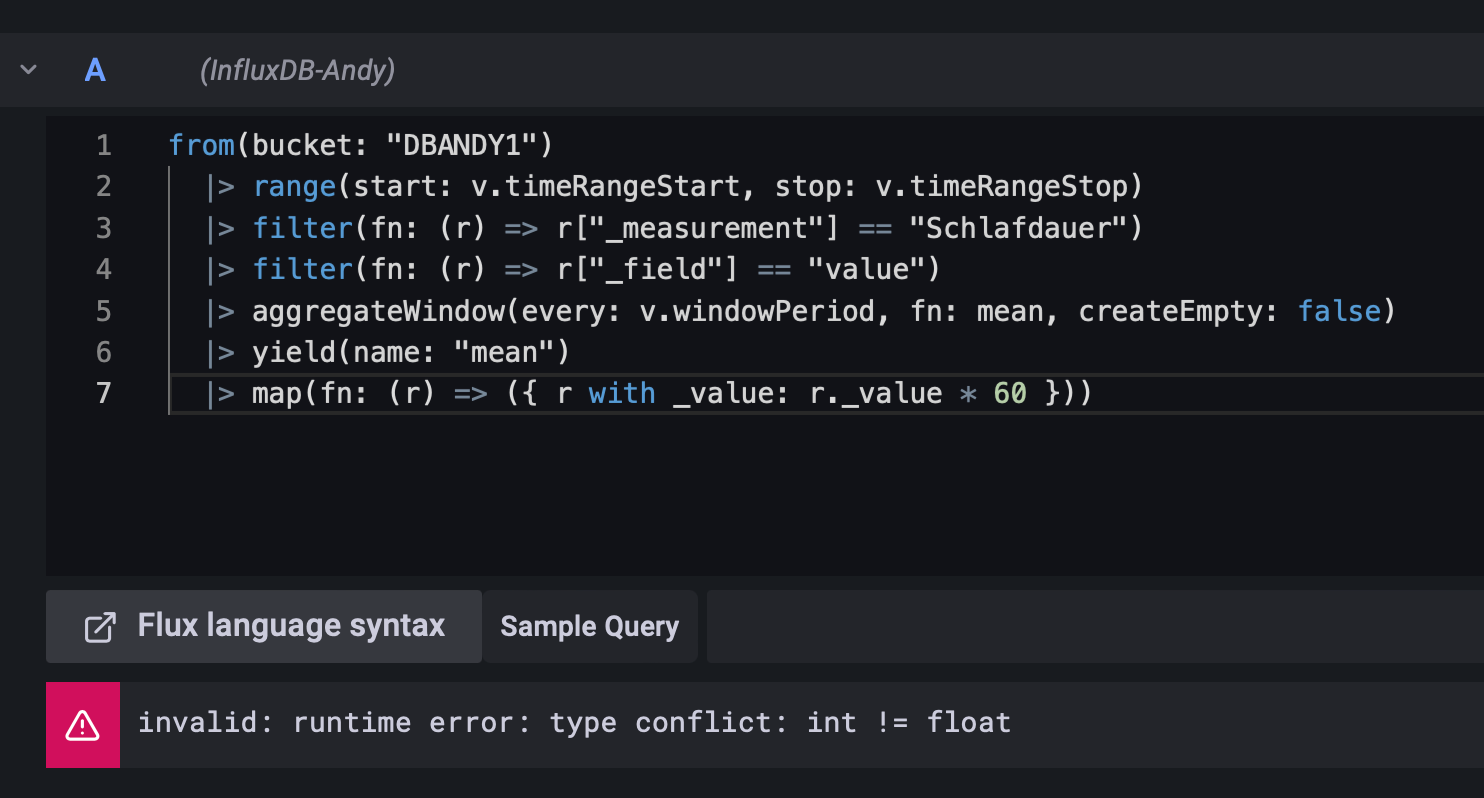Click the yield(name: "mean") line
Screen dimensions: 1484x798
(x=388, y=352)
